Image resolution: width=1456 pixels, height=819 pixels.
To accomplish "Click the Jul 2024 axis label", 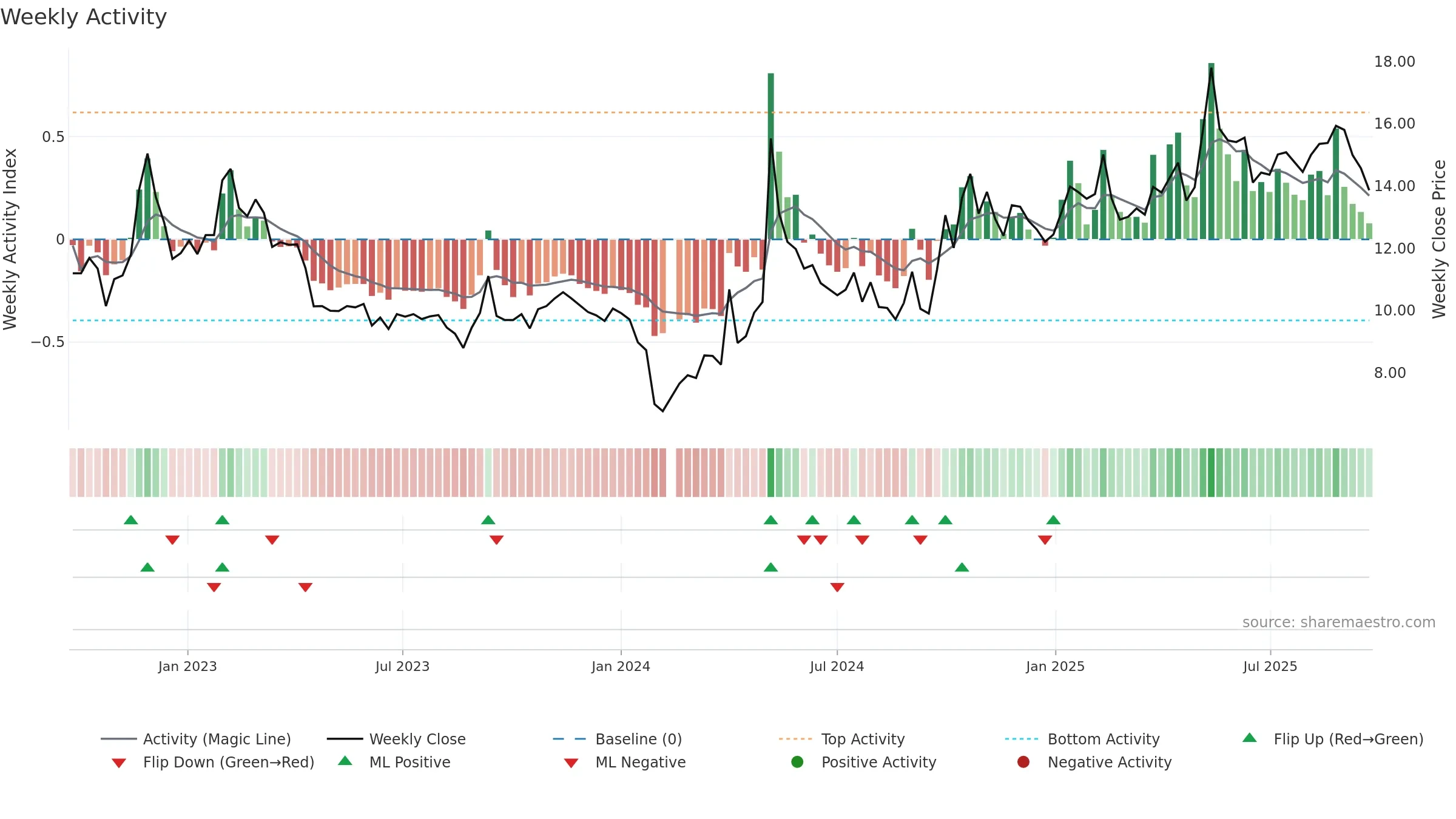I will (837, 666).
